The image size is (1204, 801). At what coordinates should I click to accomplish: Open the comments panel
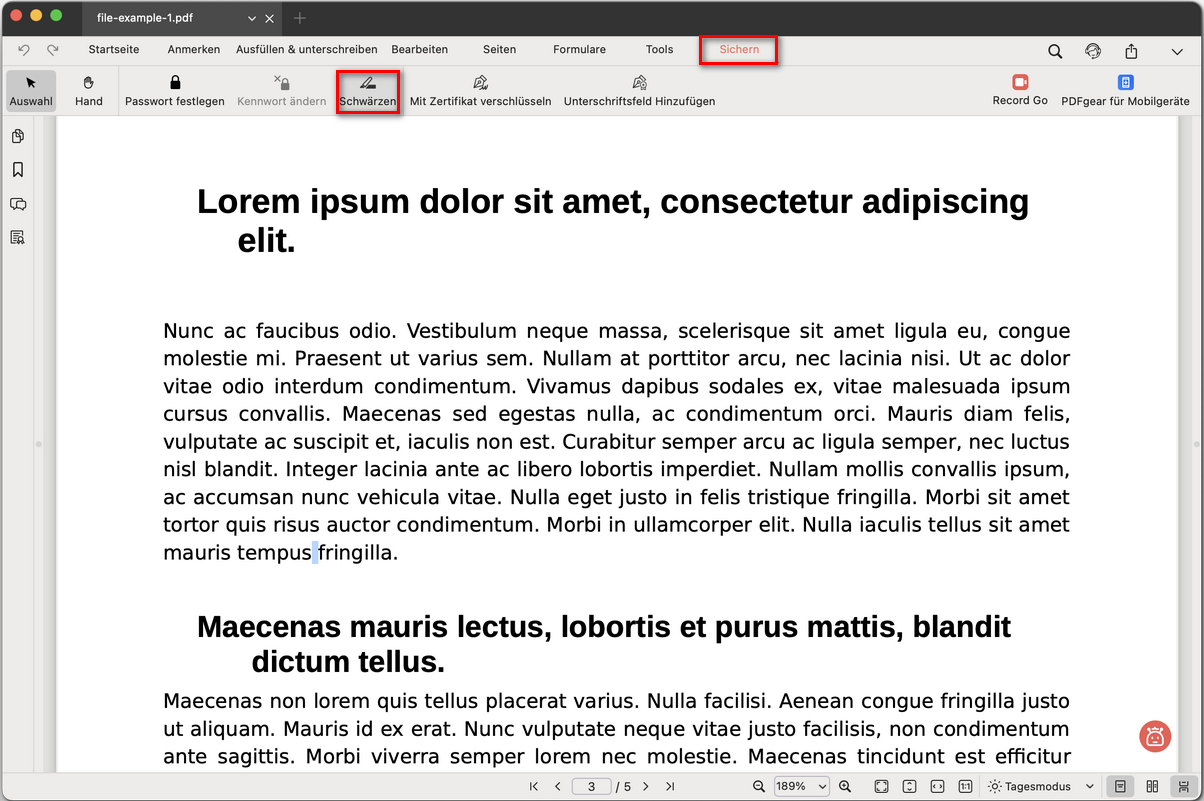tap(17, 203)
